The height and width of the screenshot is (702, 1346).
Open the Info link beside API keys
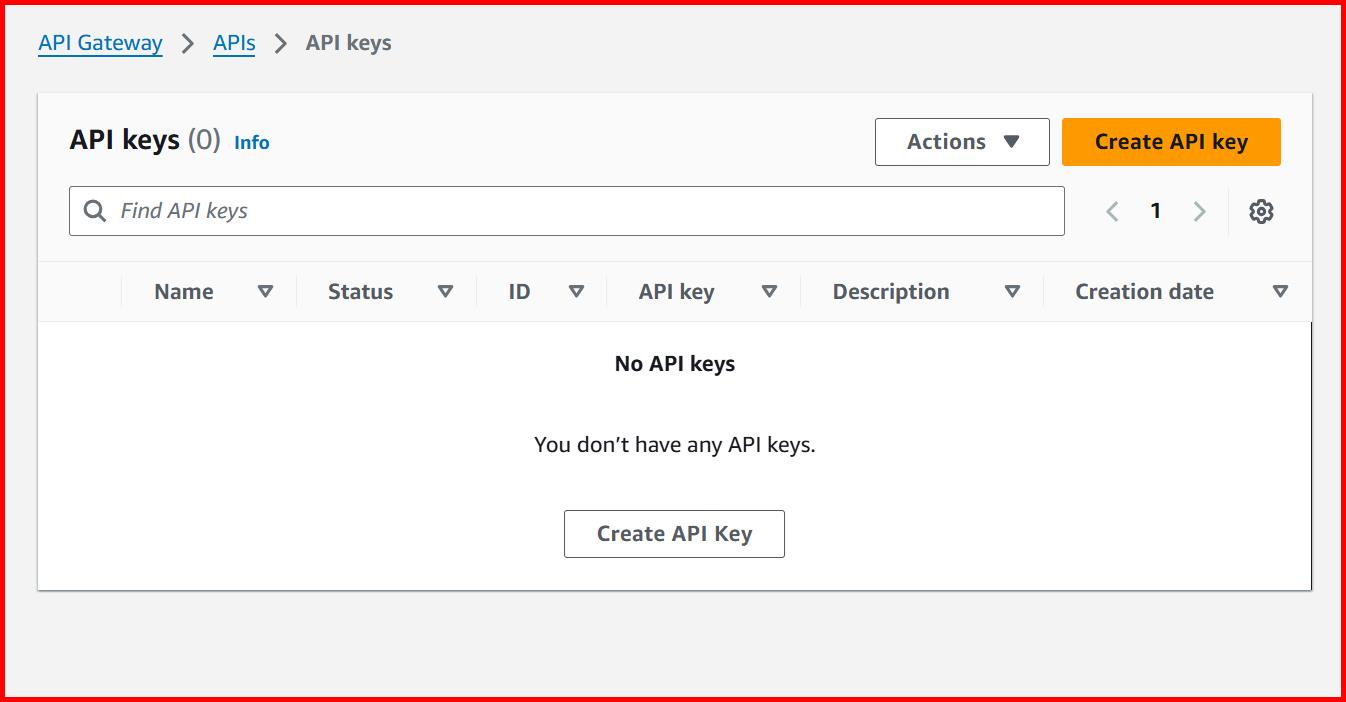tap(252, 143)
